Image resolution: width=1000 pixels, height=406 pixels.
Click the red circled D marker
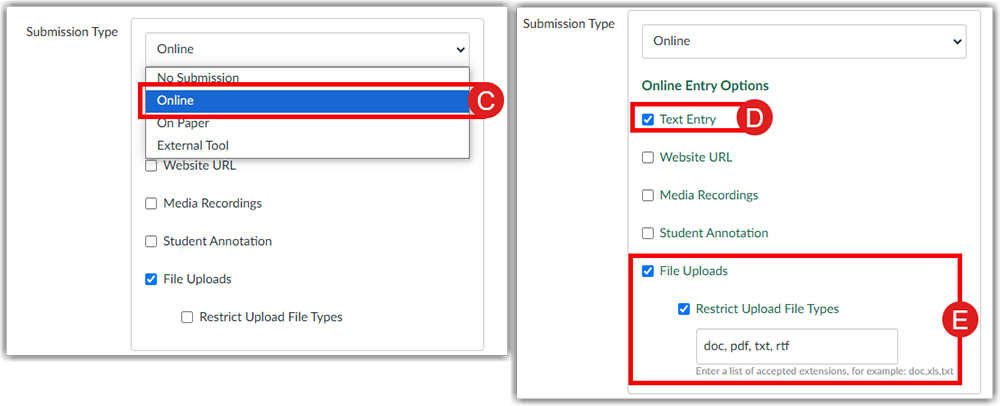pyautogui.click(x=756, y=119)
